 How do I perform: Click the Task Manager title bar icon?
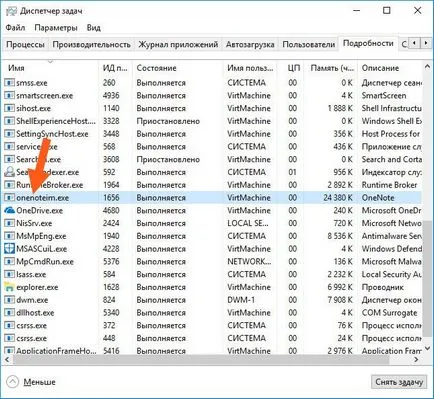pyautogui.click(x=11, y=11)
